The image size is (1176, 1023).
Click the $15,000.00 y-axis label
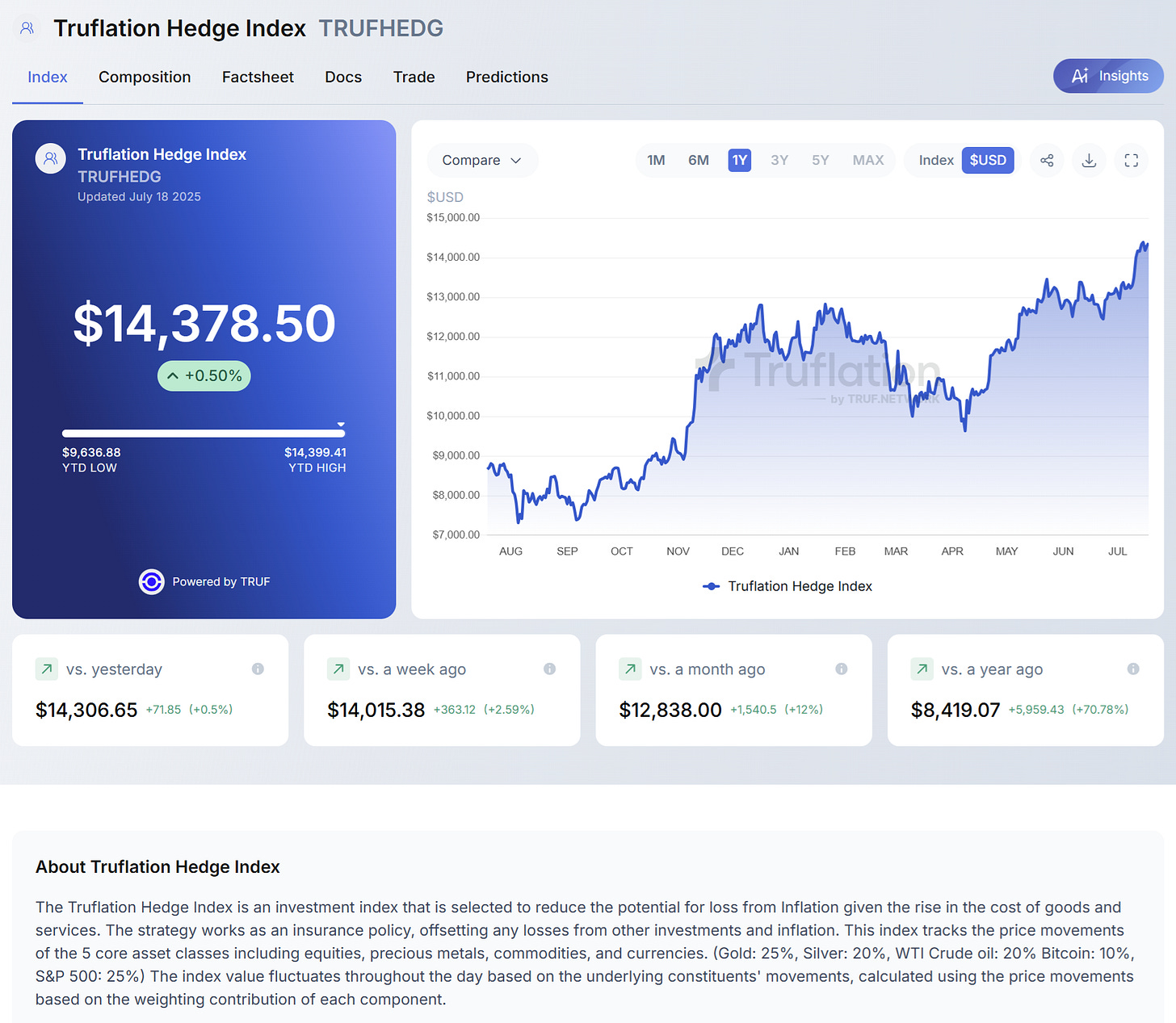click(x=453, y=217)
